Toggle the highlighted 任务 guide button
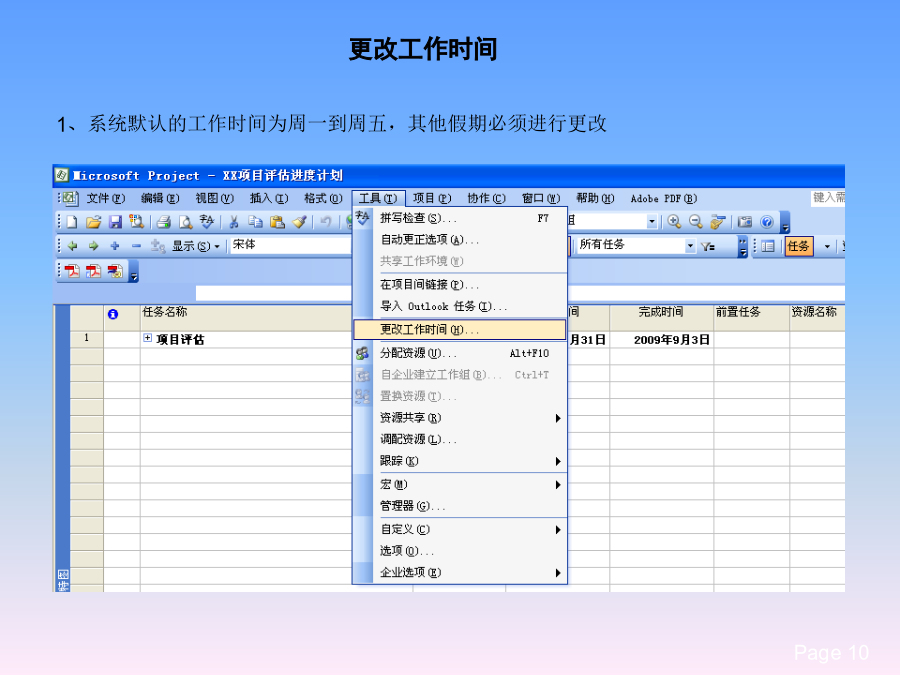 point(798,246)
